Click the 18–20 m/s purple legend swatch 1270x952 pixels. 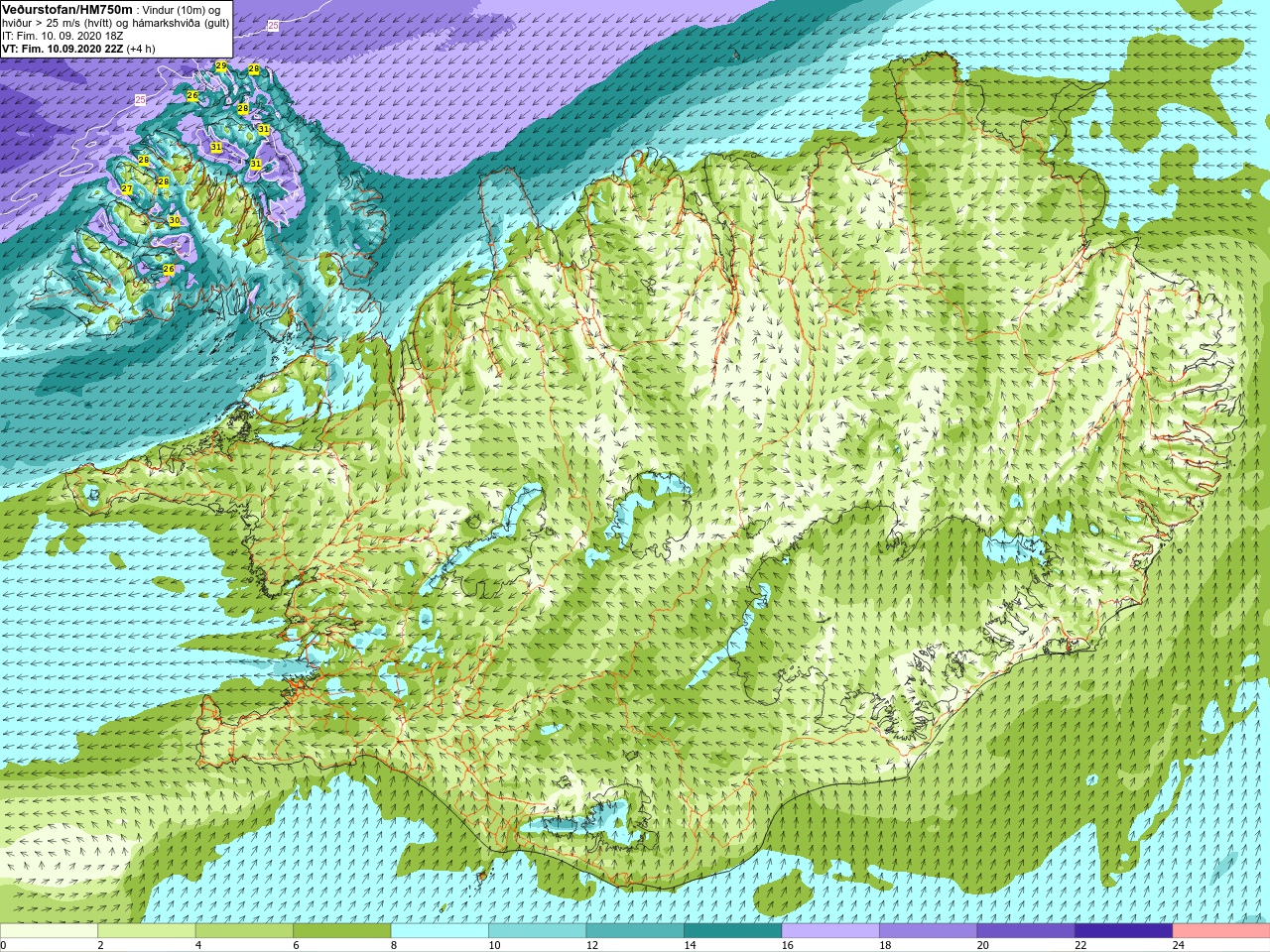929,931
